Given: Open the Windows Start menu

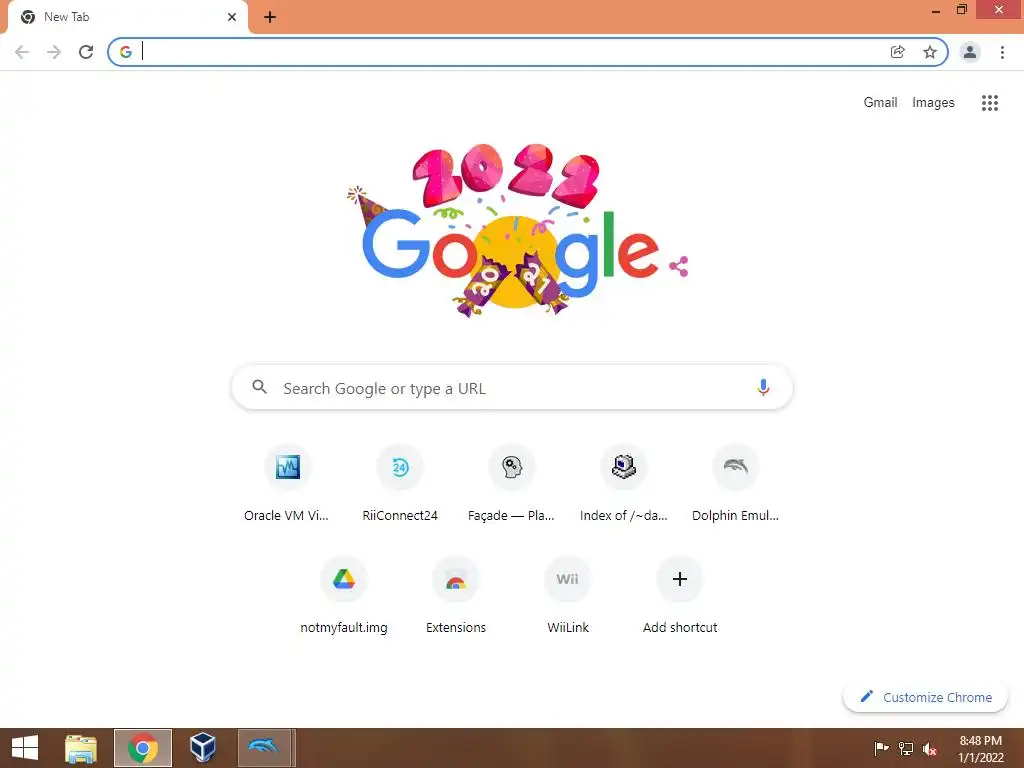Looking at the screenshot, I should (25, 748).
